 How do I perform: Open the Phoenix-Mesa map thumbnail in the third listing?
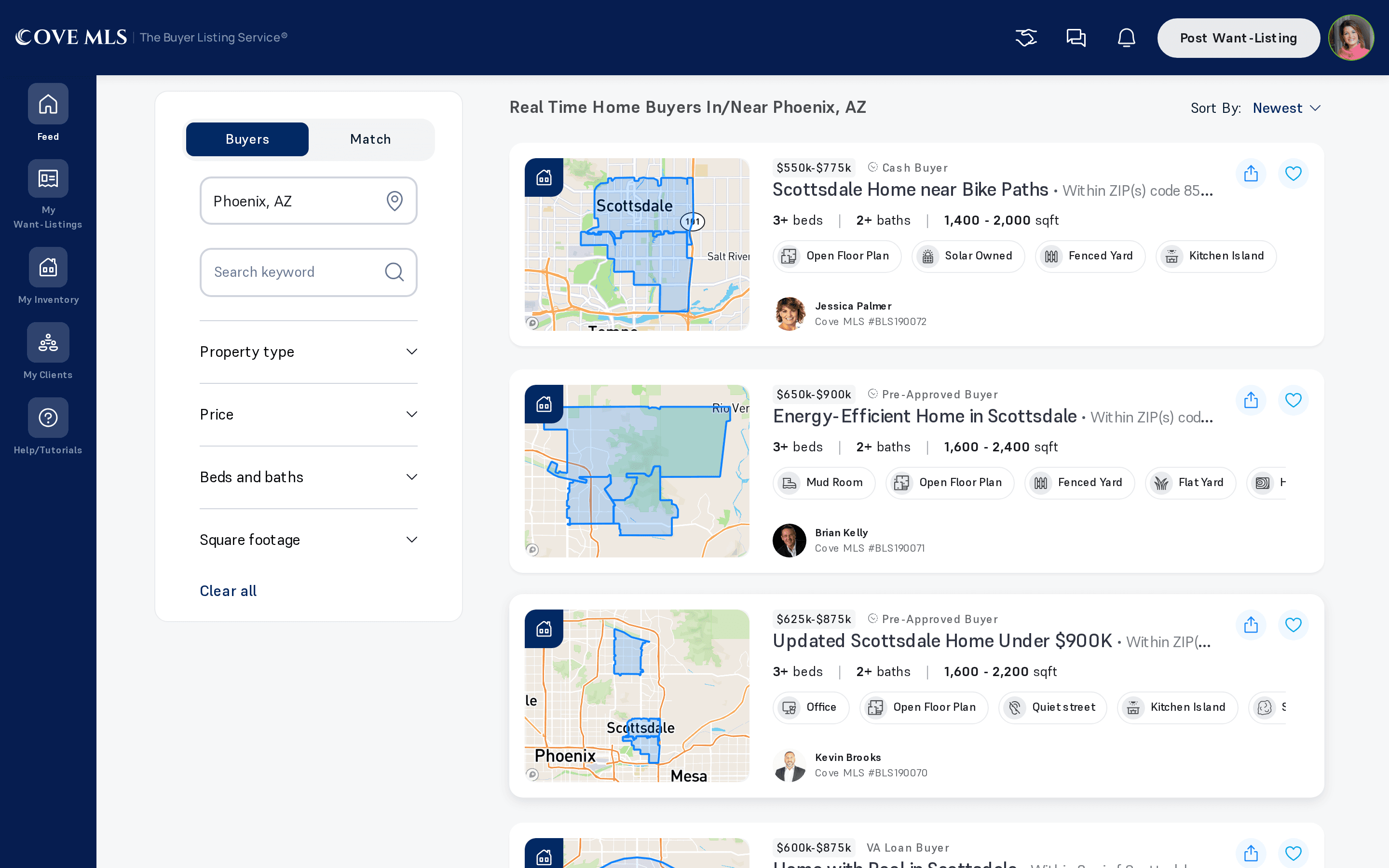pos(637,696)
